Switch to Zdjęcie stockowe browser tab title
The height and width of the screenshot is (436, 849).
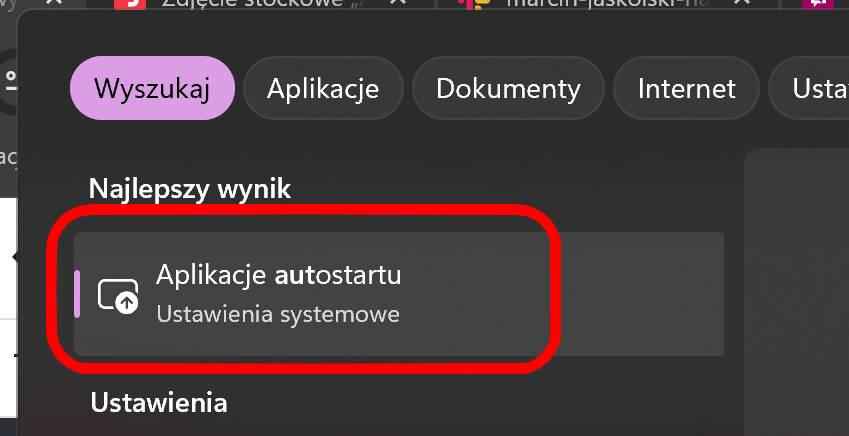(252, 3)
